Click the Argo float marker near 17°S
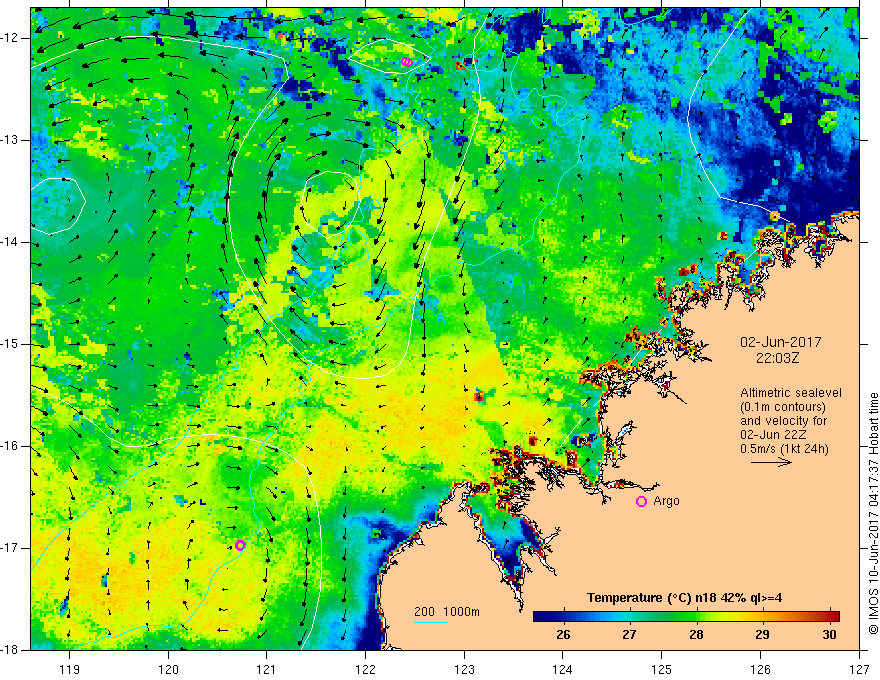Image resolution: width=880 pixels, height=680 pixels. click(x=240, y=545)
